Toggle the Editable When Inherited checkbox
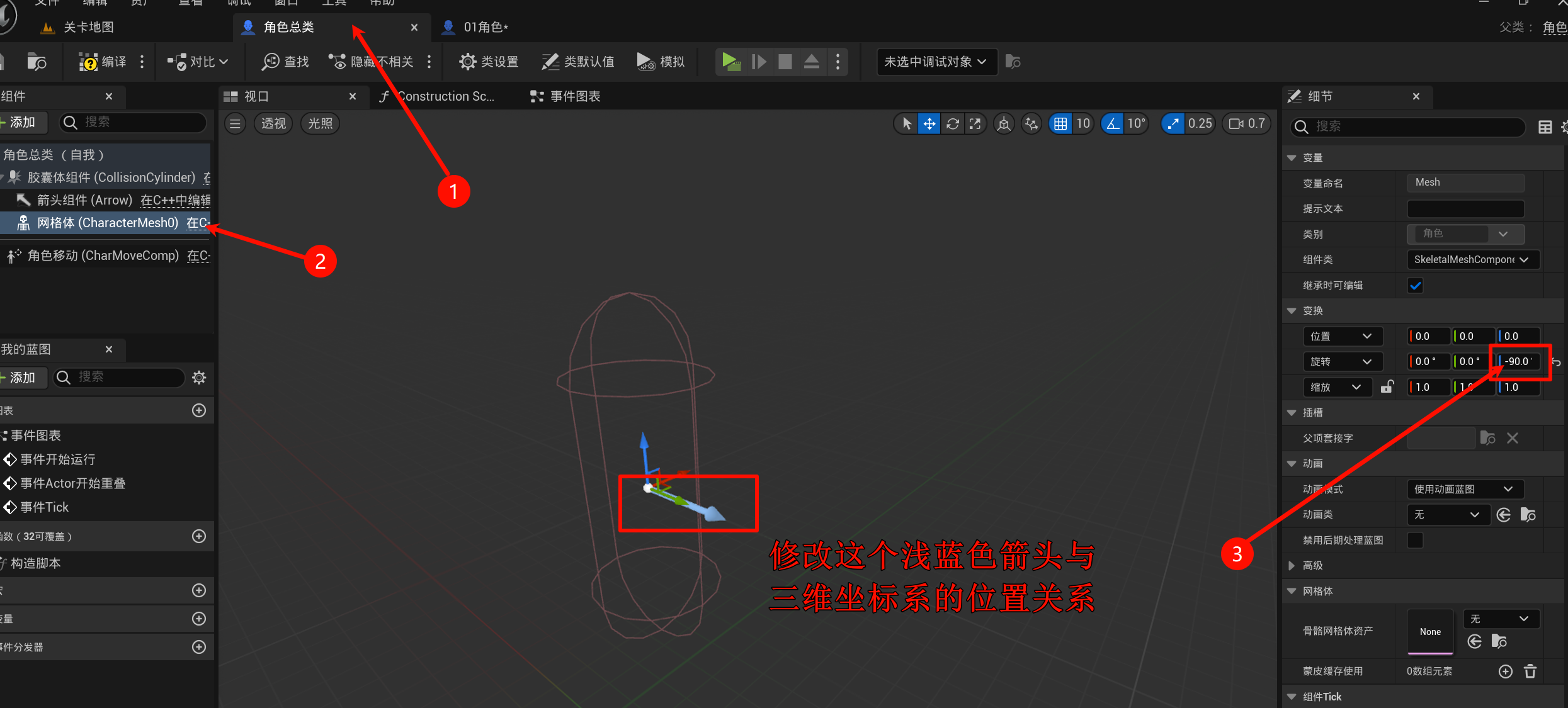The width and height of the screenshot is (1568, 708). coord(1415,285)
